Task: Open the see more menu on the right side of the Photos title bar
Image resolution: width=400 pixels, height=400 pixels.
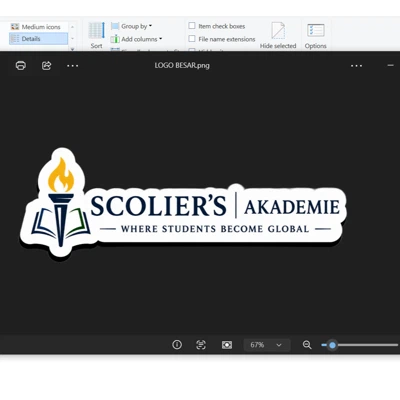Action: (356, 66)
